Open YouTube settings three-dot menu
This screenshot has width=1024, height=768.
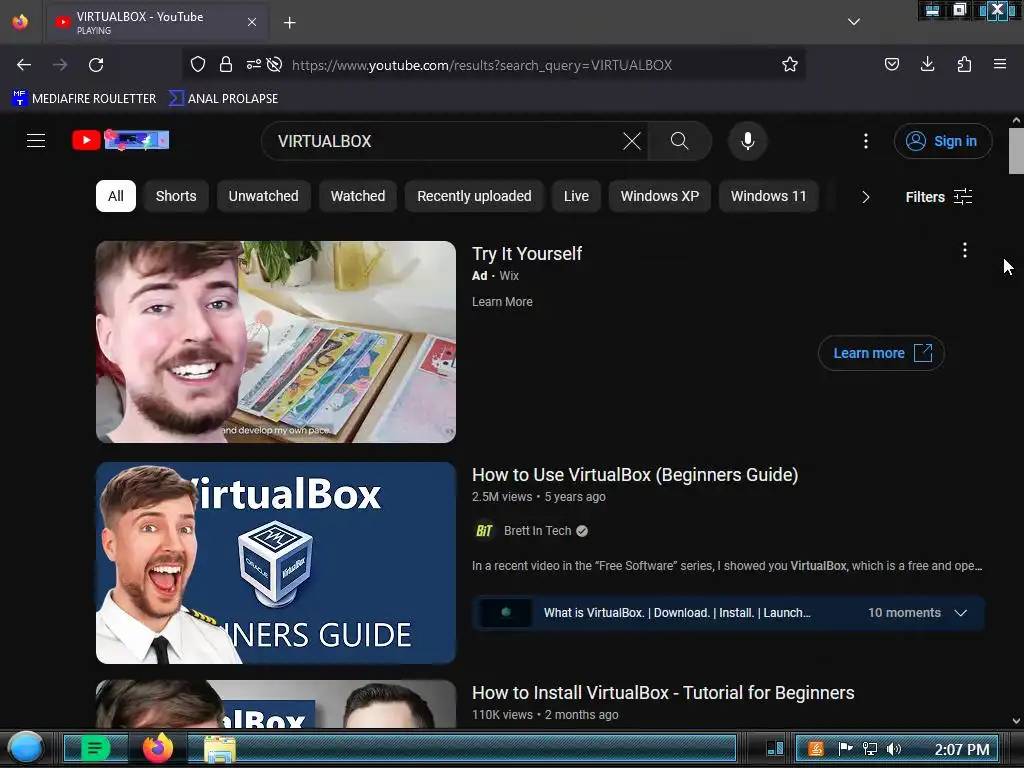(866, 141)
